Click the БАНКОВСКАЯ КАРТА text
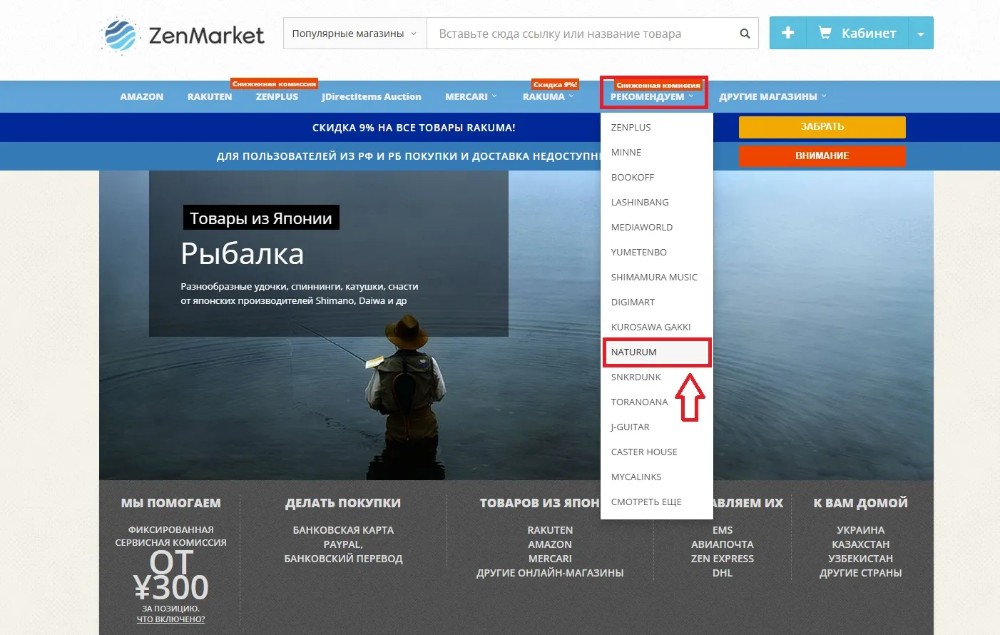The height and width of the screenshot is (635, 1000). pos(343,530)
